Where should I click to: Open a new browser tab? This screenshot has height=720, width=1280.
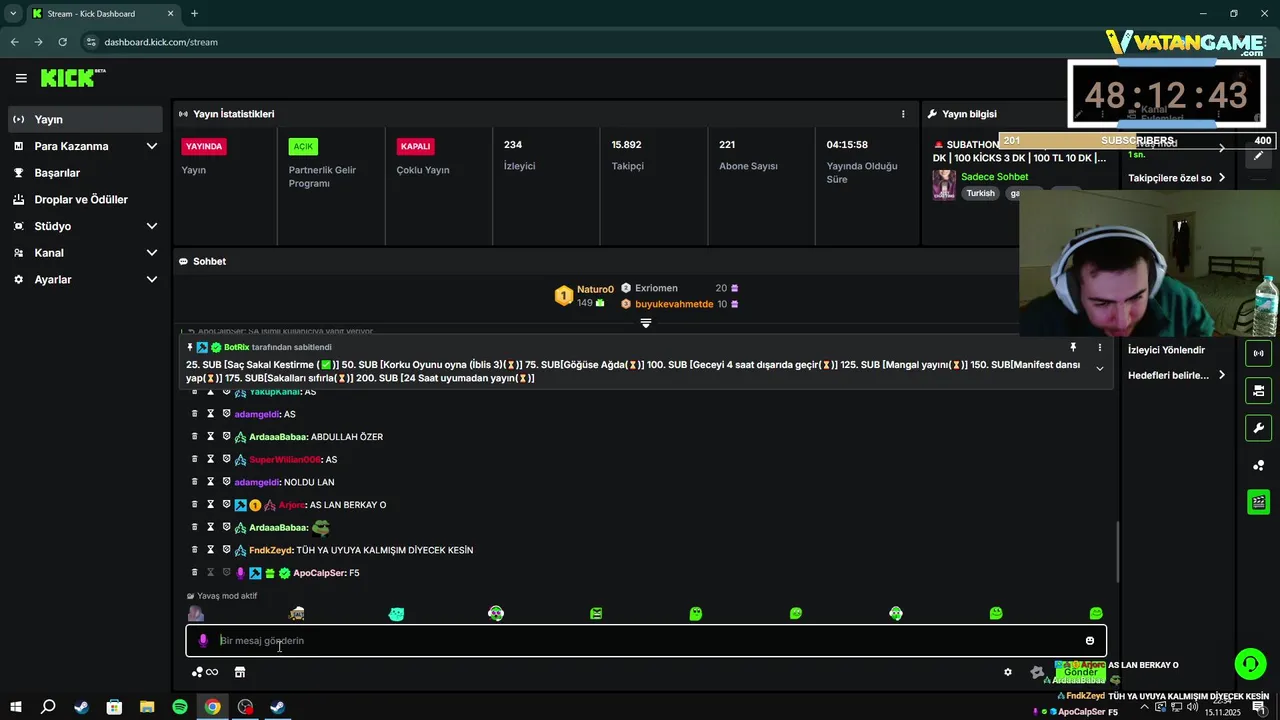pyautogui.click(x=194, y=14)
